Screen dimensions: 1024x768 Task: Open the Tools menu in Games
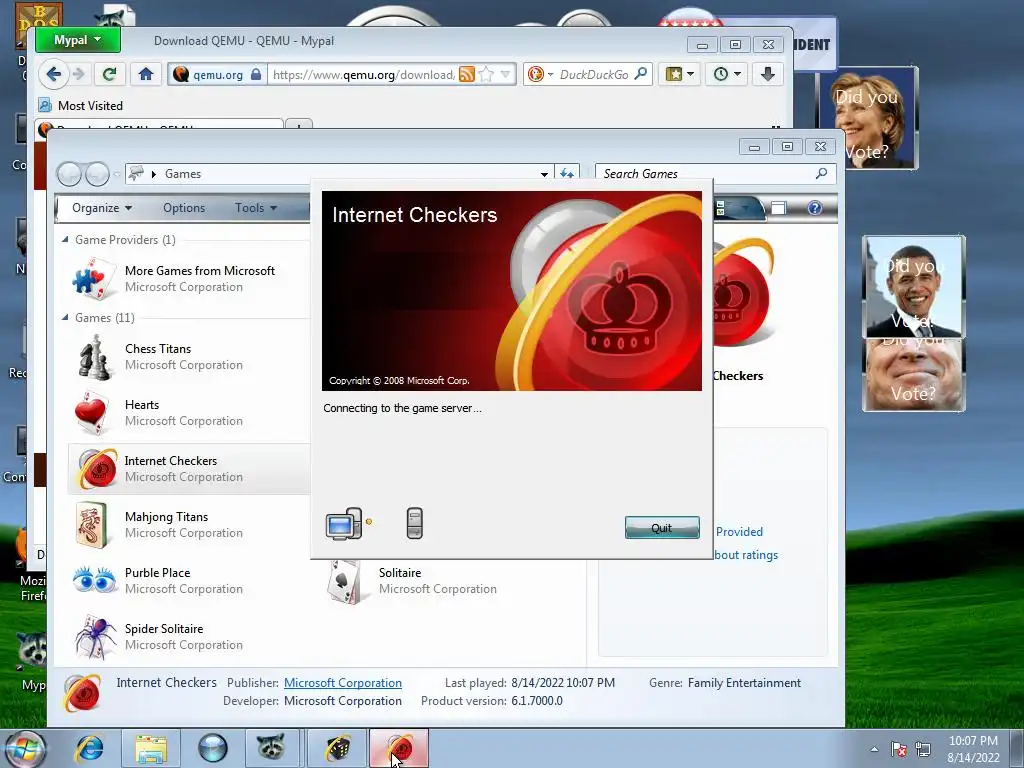[x=256, y=208]
